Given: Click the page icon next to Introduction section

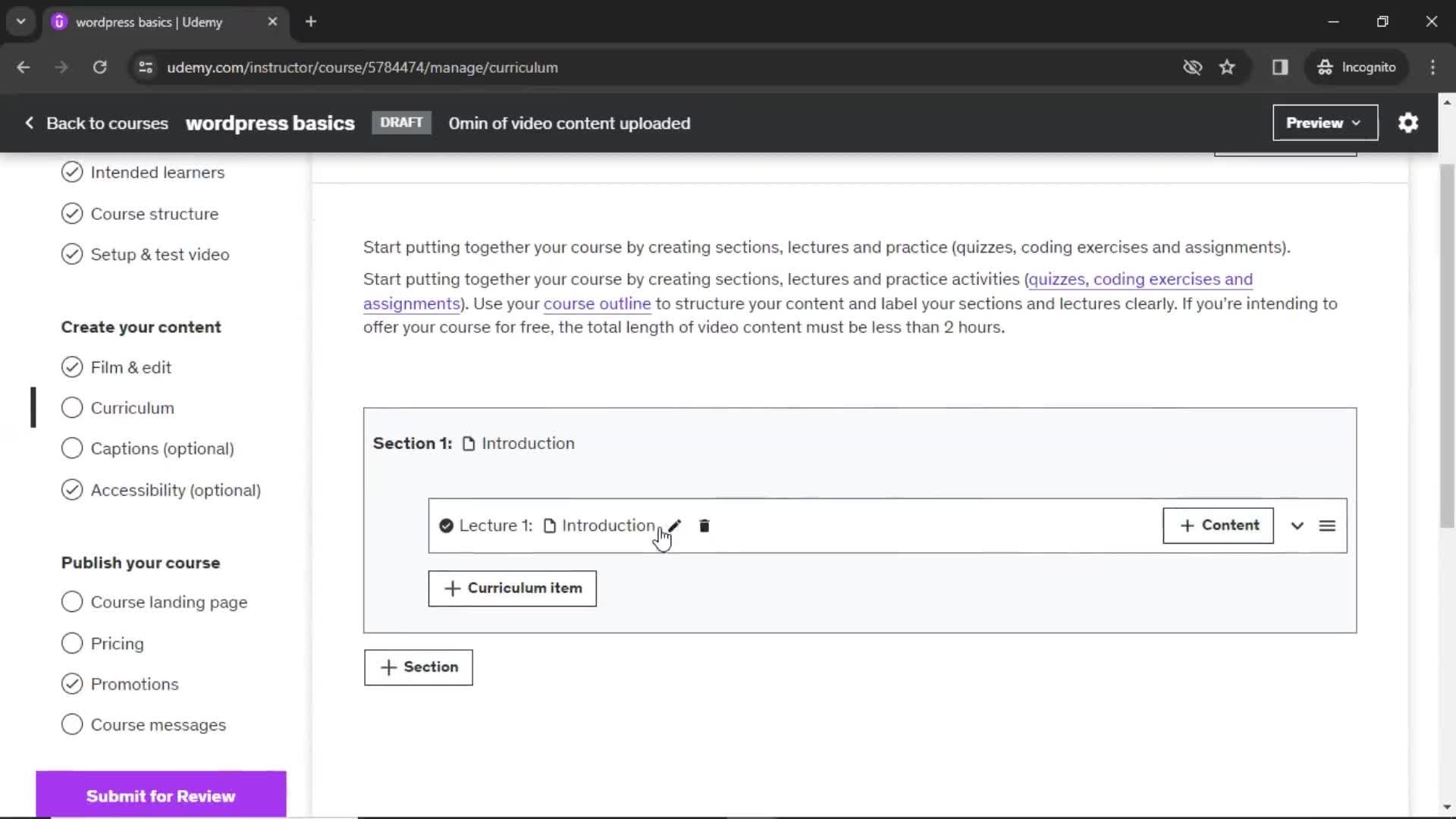Looking at the screenshot, I should pos(468,443).
